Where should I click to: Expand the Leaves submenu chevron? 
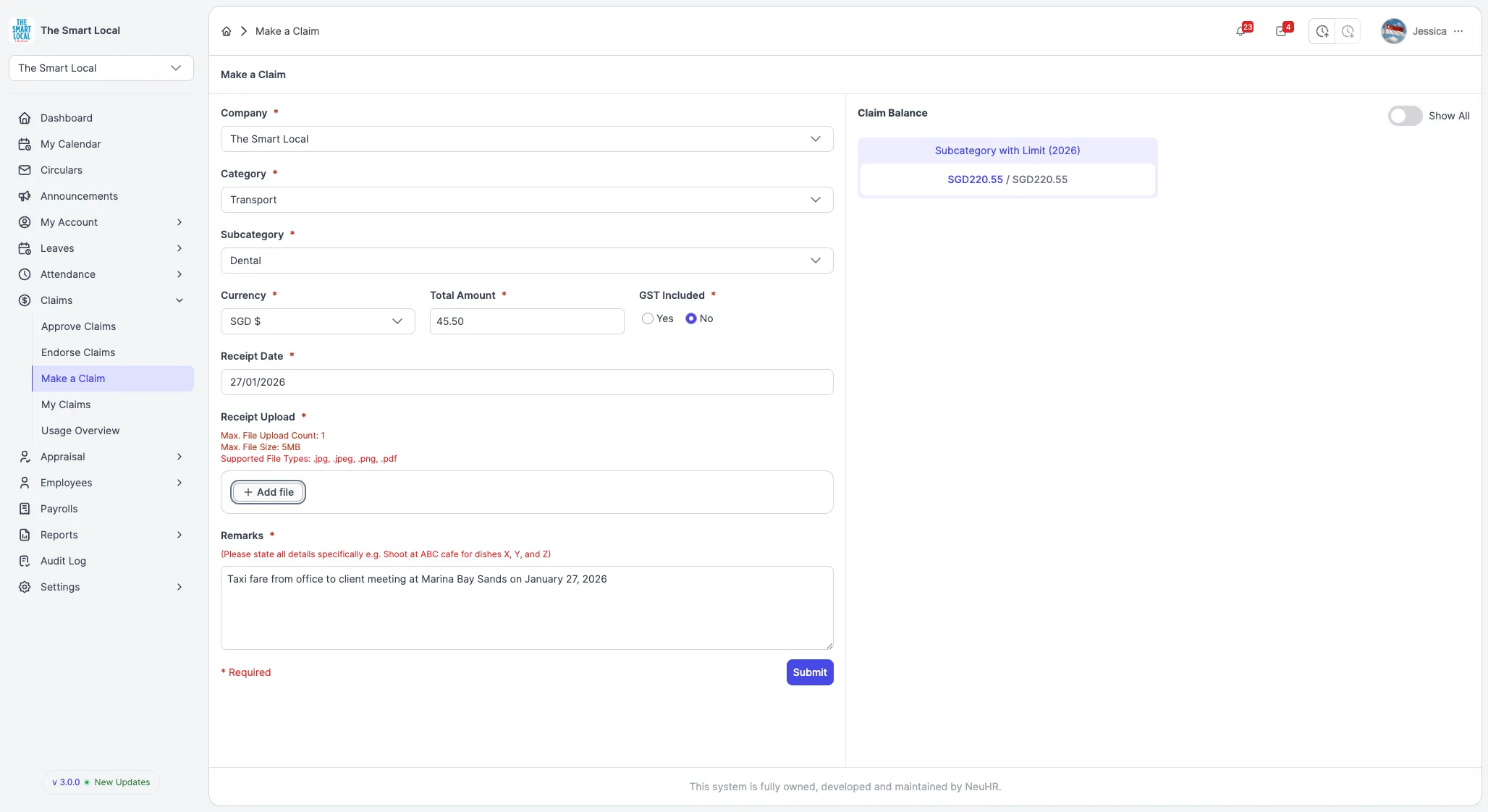click(x=179, y=248)
